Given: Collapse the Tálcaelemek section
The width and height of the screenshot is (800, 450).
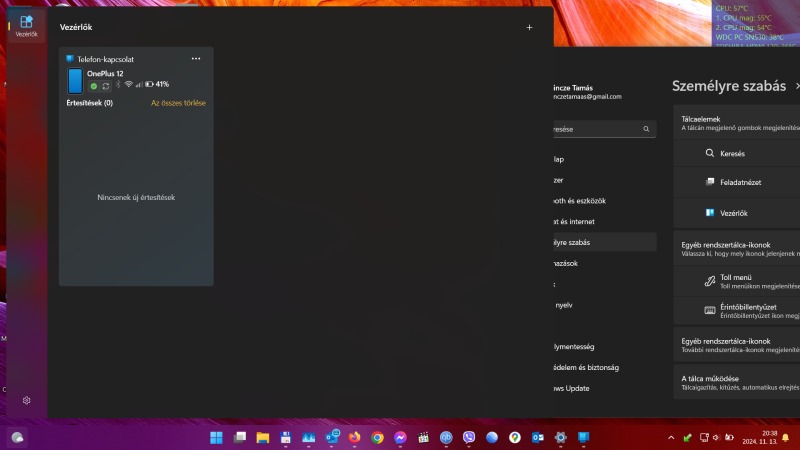Looking at the screenshot, I should tap(737, 122).
